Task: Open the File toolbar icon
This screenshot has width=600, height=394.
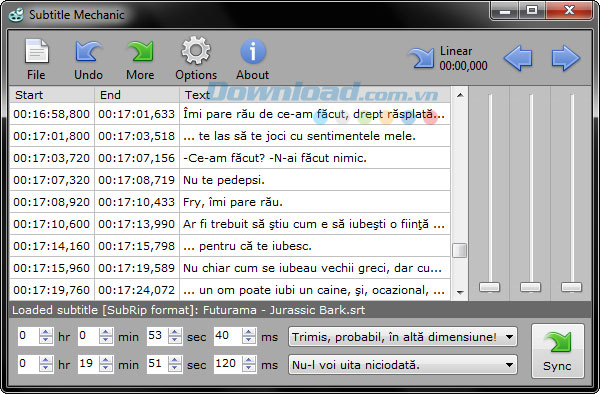Action: (37, 52)
